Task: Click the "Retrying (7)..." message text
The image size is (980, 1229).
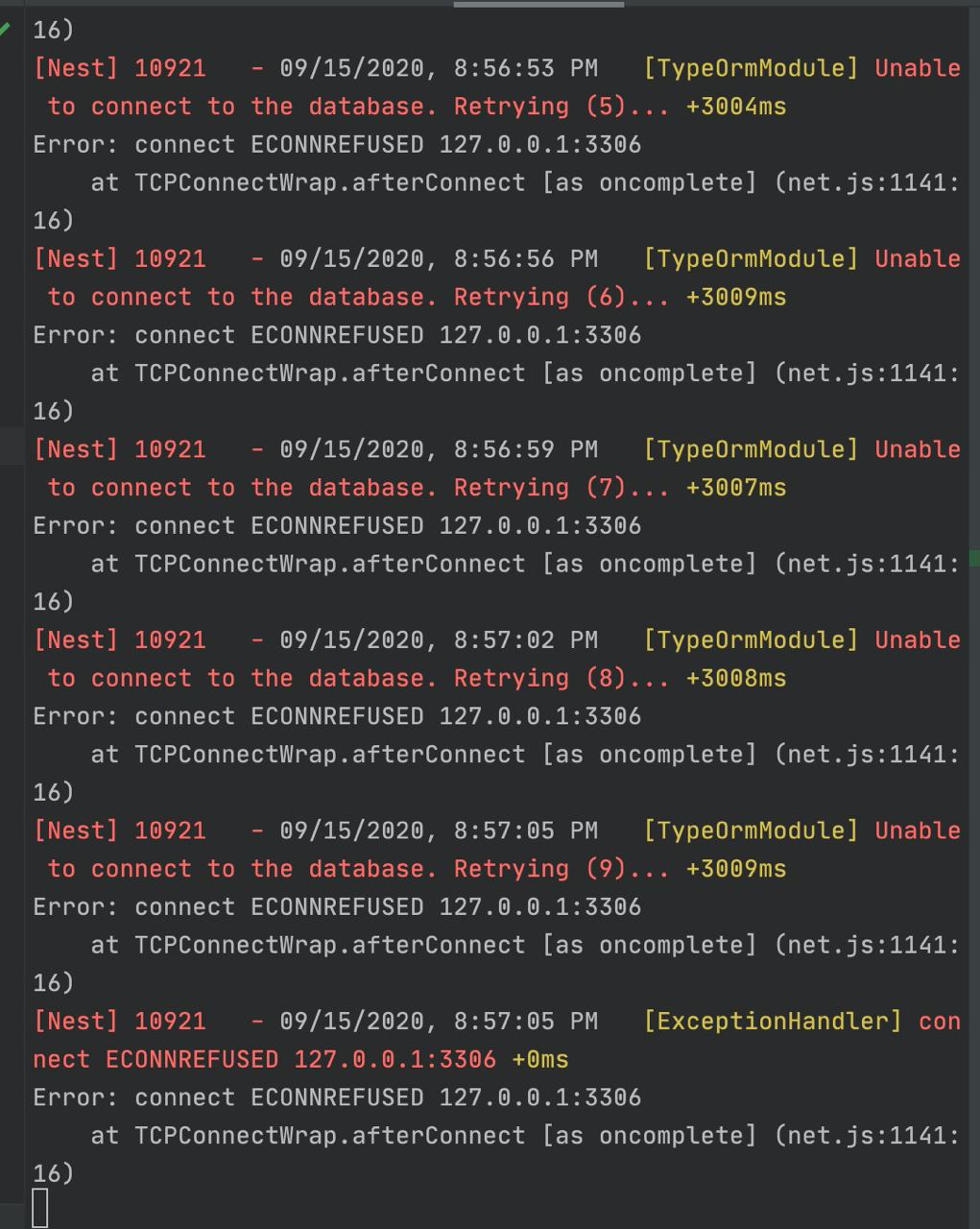Action: [561, 488]
